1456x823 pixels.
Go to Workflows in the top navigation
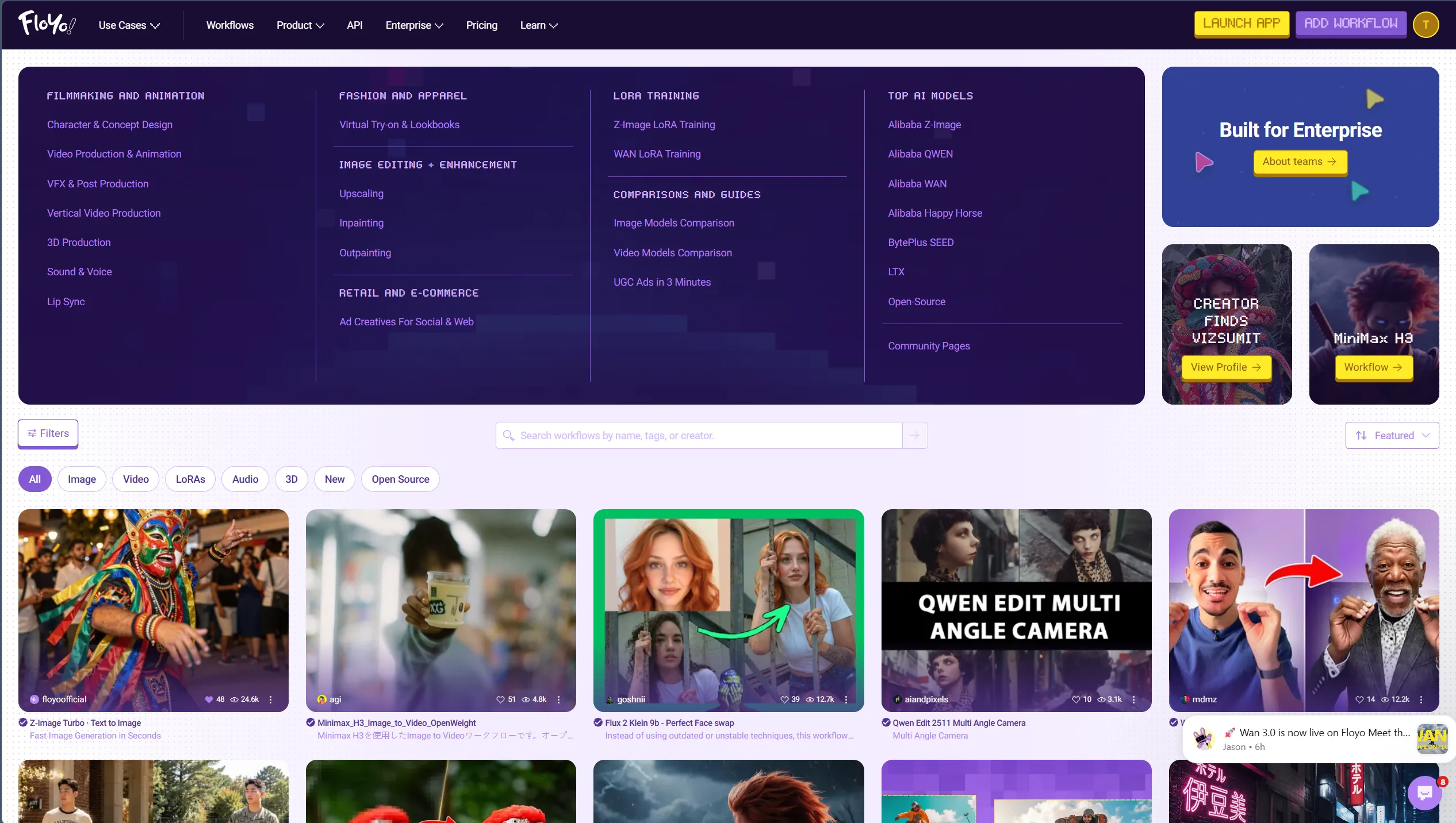click(x=230, y=25)
